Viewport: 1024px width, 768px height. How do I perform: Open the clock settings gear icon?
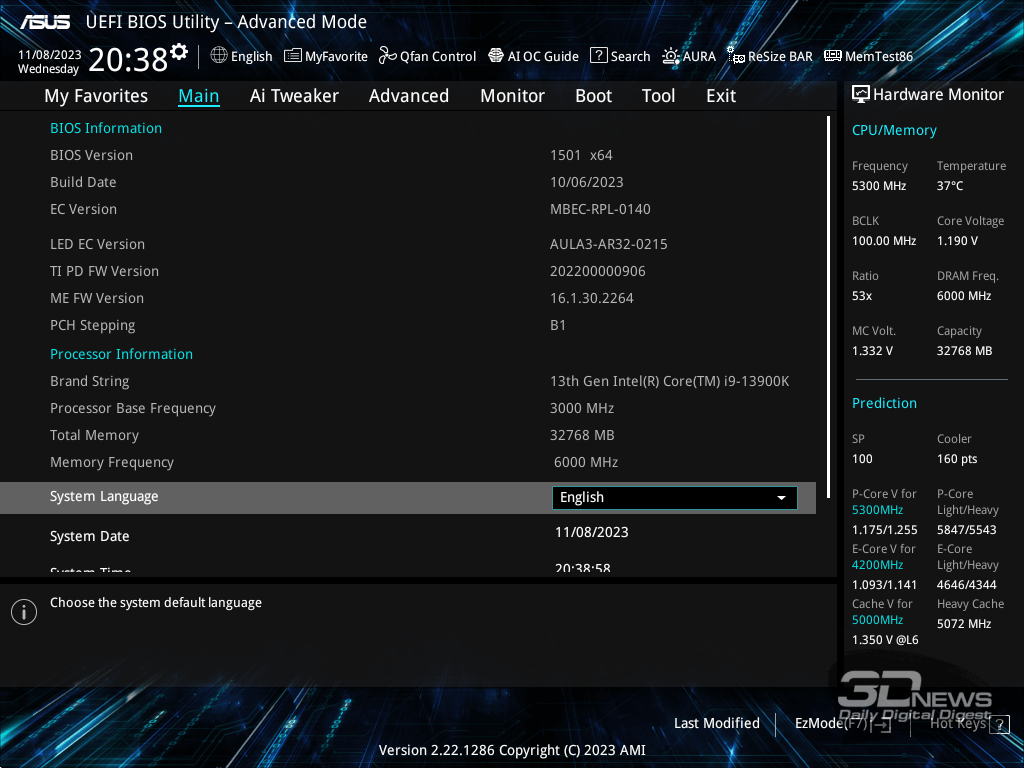[x=179, y=51]
